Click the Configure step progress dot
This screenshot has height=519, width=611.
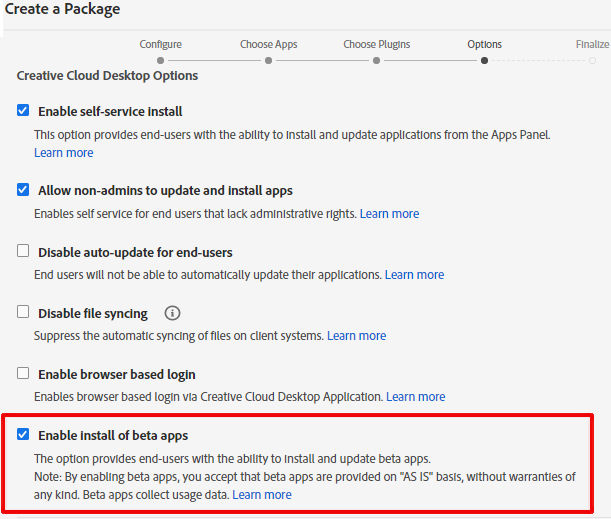pyautogui.click(x=160, y=60)
